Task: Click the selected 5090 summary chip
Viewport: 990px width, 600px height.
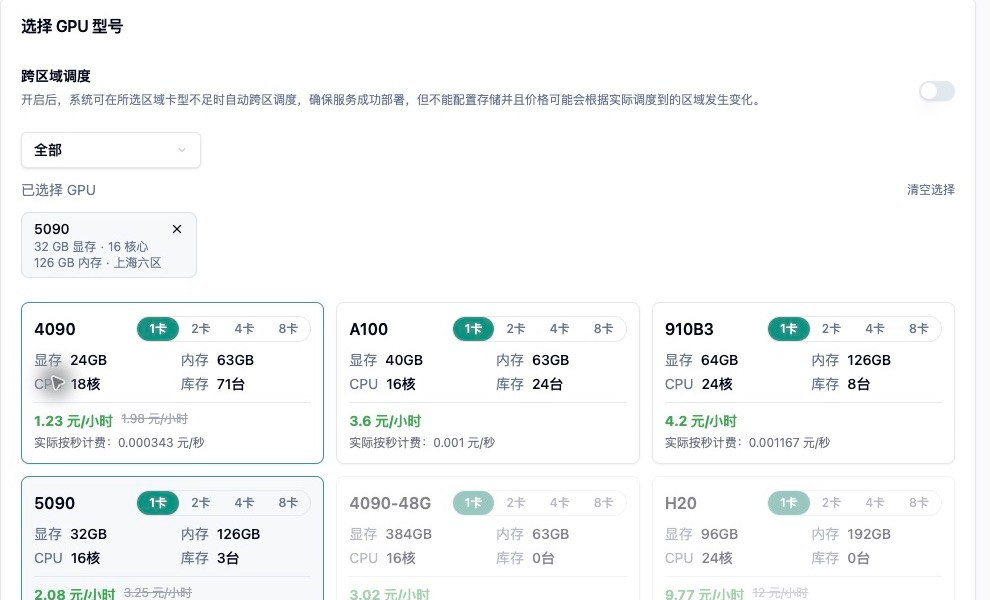Action: coord(109,245)
